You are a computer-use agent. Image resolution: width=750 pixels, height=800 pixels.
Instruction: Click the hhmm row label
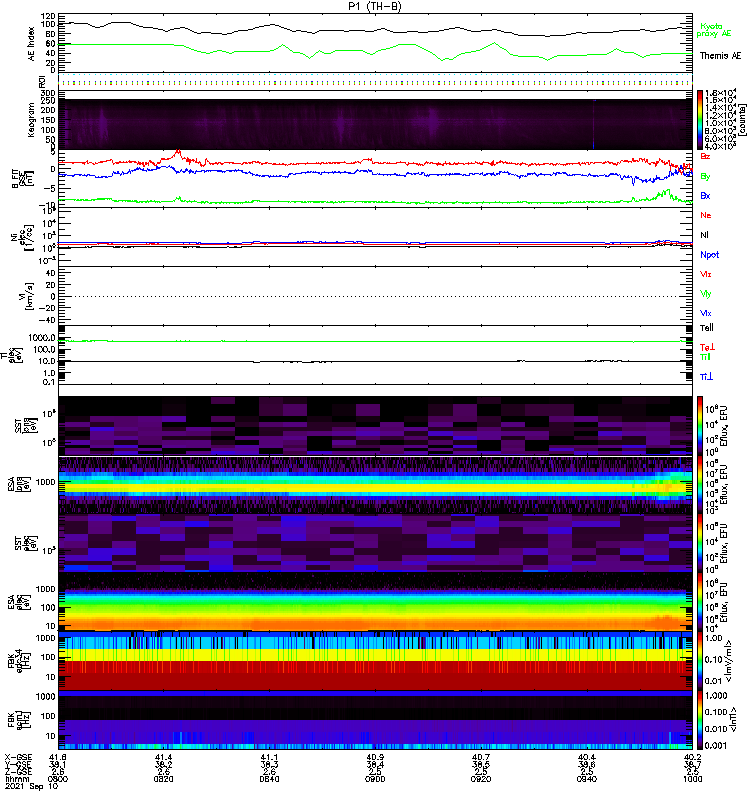pos(16,779)
